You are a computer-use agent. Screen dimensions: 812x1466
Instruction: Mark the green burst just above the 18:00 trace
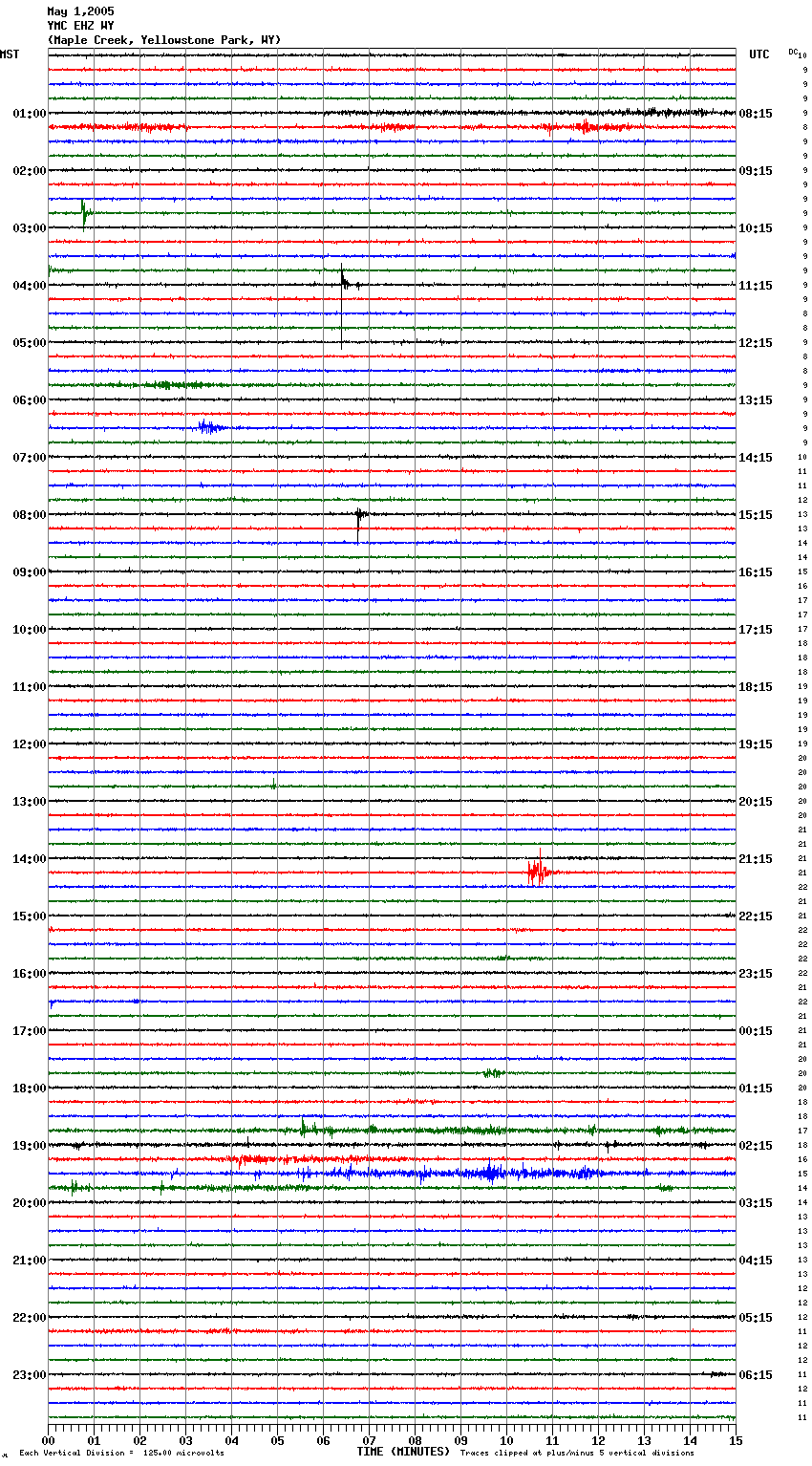click(x=493, y=1073)
